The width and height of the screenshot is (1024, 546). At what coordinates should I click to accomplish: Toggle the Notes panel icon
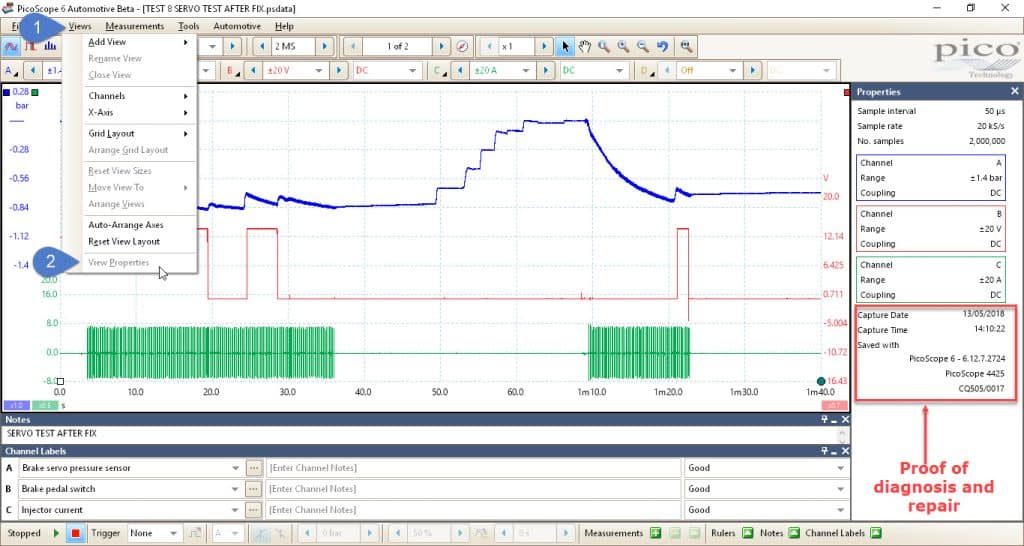(793, 533)
